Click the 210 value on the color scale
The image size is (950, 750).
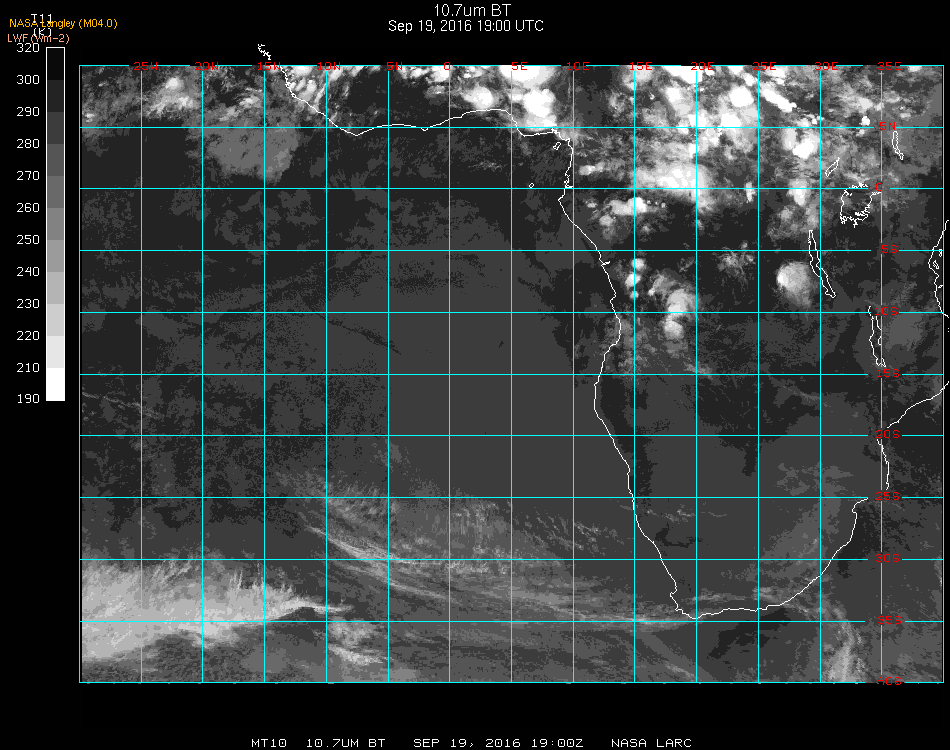pos(28,368)
